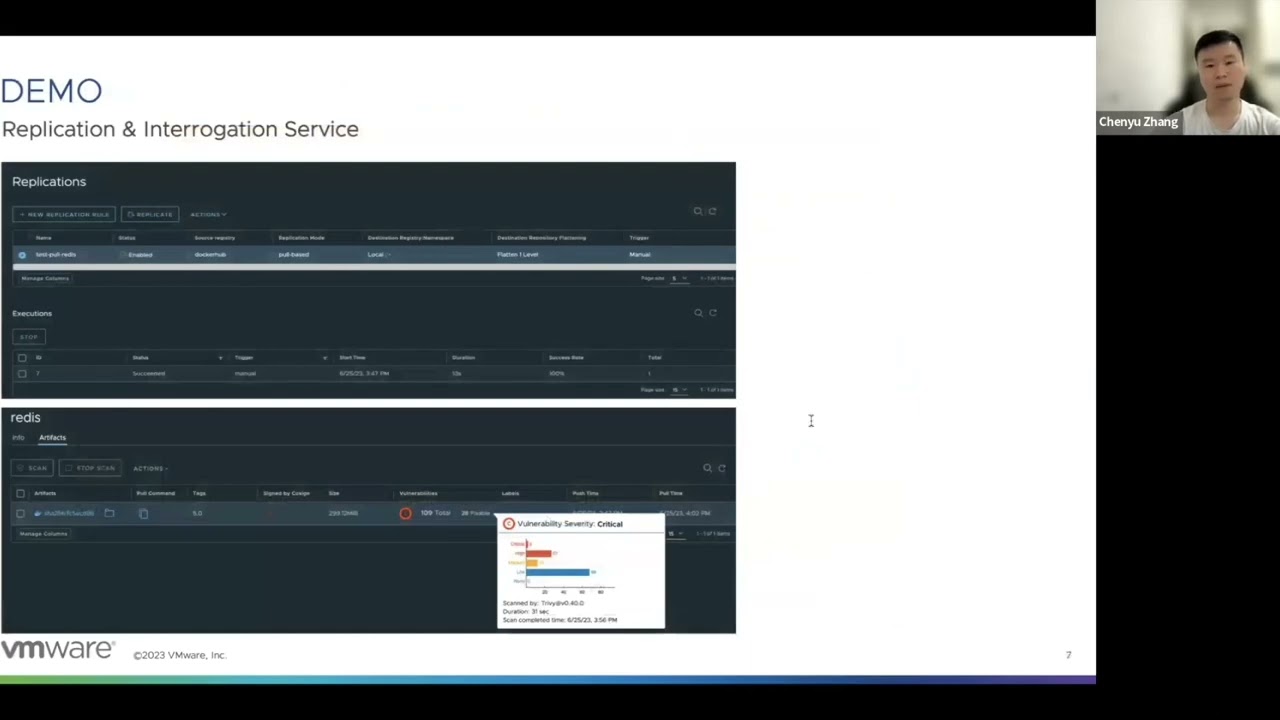
Task: Click Chenyu Zhang's webcam video thumbnail
Action: pyautogui.click(x=1188, y=67)
